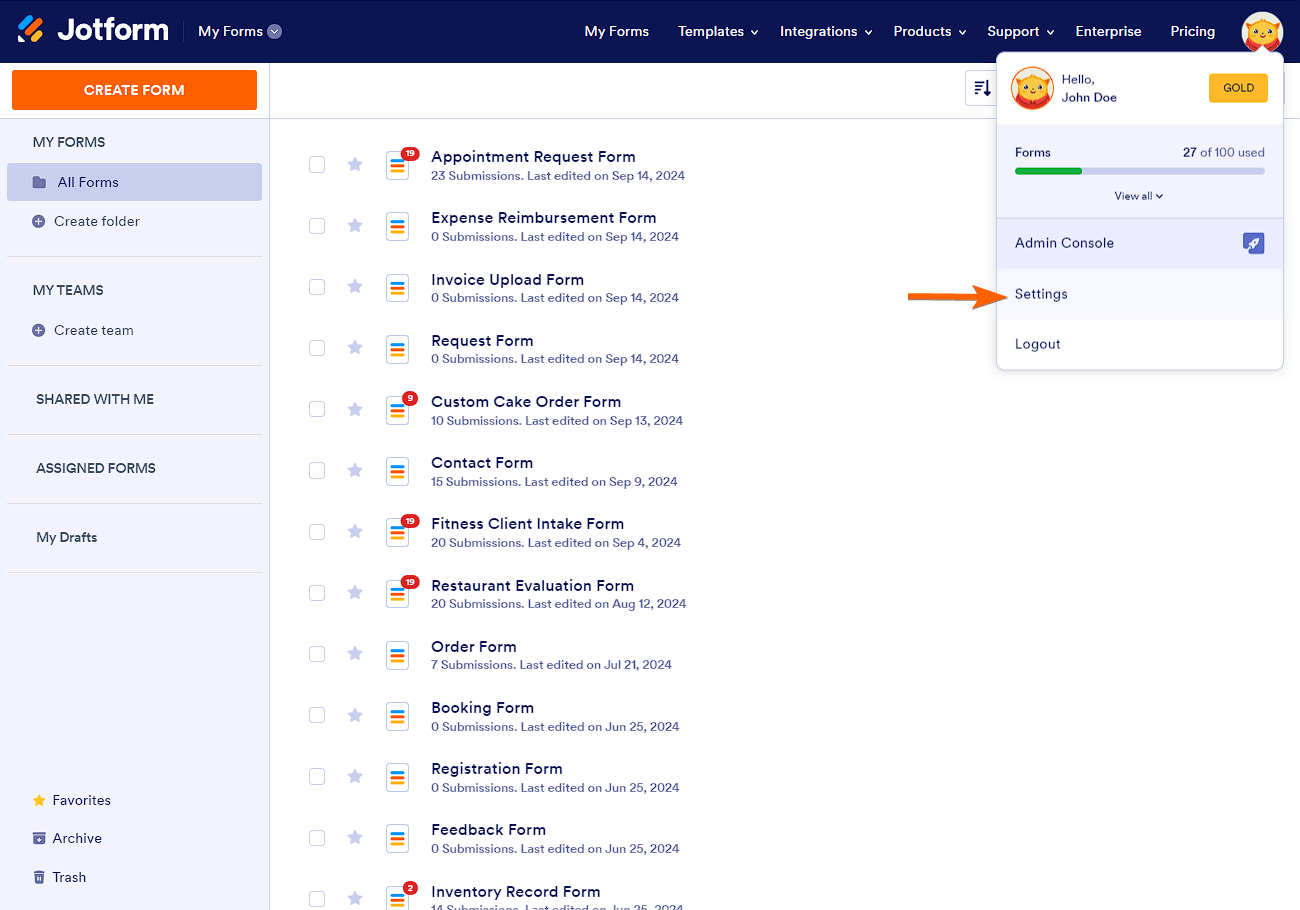
Task: Open the My Forms dropdown beside the logo
Action: click(x=240, y=31)
